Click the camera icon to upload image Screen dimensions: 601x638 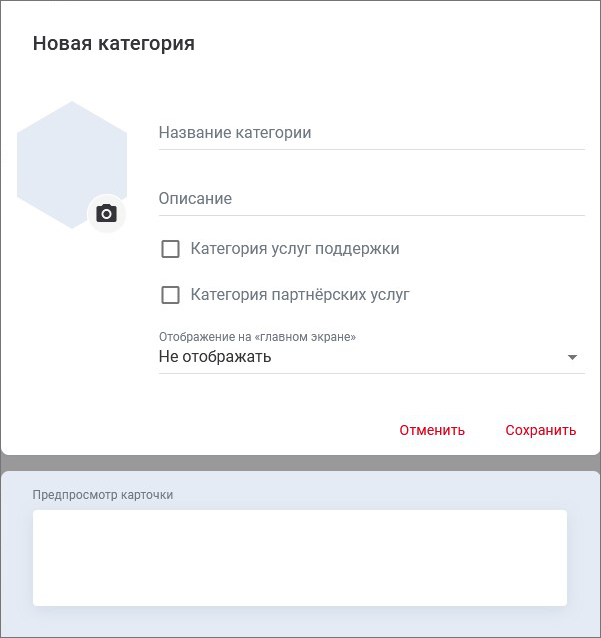[x=106, y=213]
